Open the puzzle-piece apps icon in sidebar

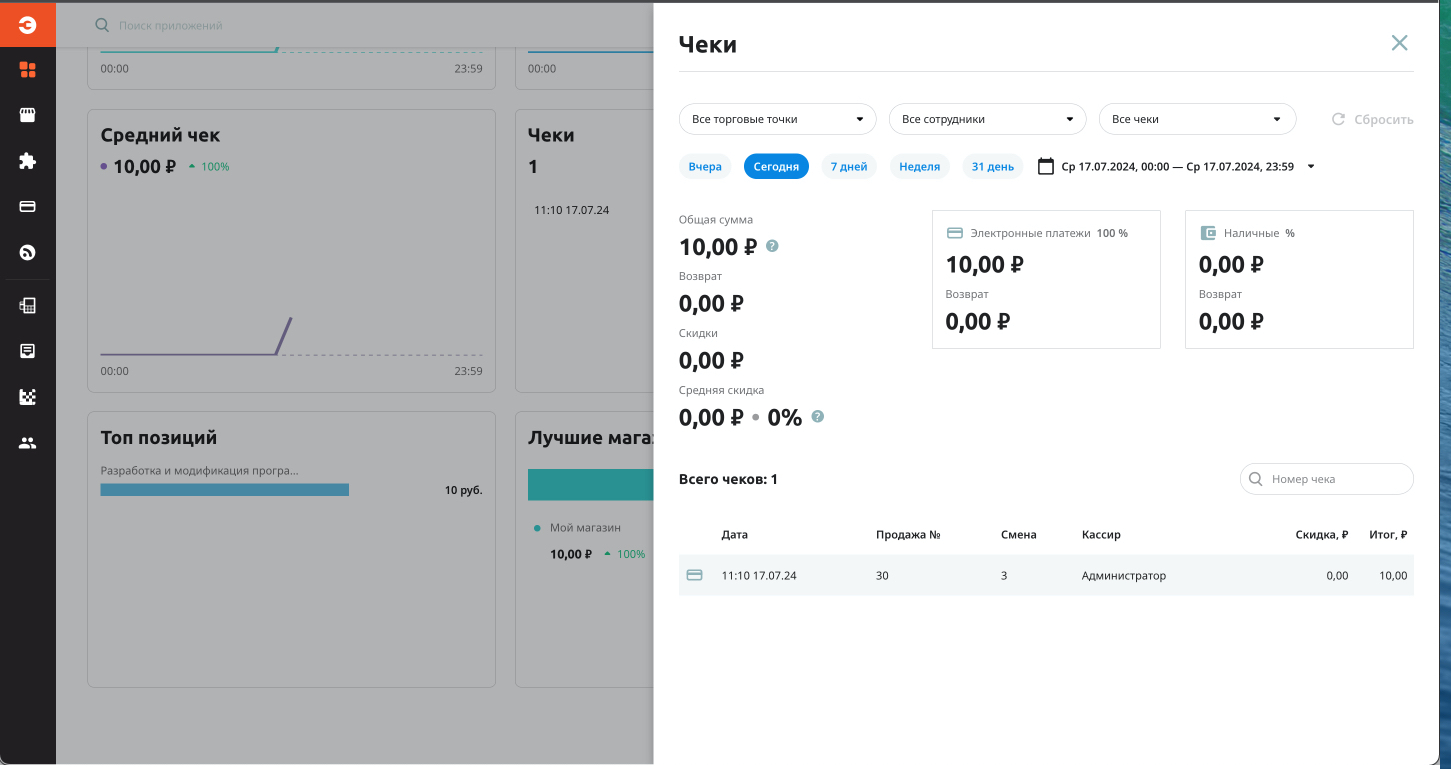click(28, 161)
